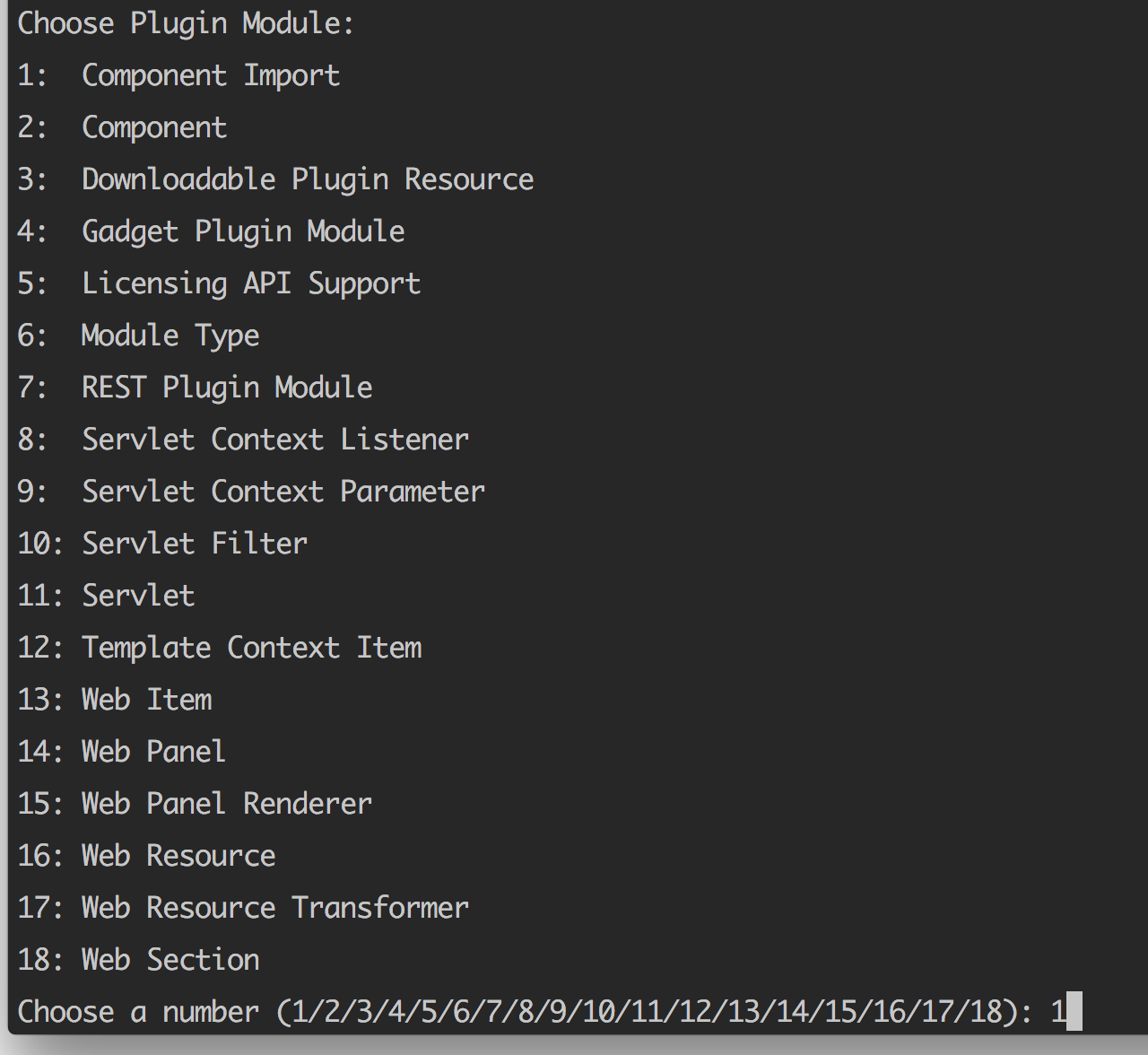Select the '1: Component Import' line

coord(178,75)
